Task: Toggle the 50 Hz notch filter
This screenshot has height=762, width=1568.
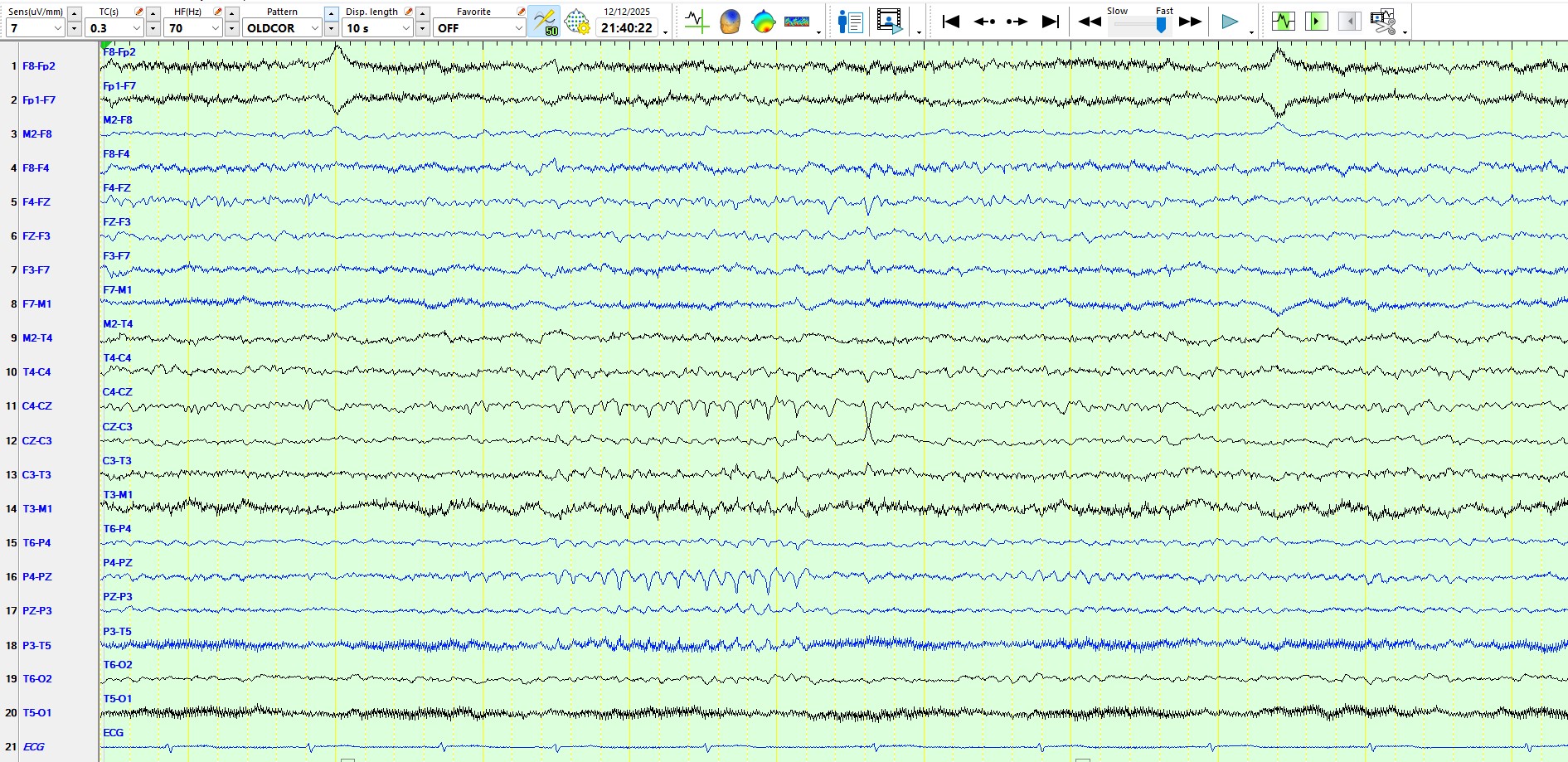Action: (x=544, y=22)
